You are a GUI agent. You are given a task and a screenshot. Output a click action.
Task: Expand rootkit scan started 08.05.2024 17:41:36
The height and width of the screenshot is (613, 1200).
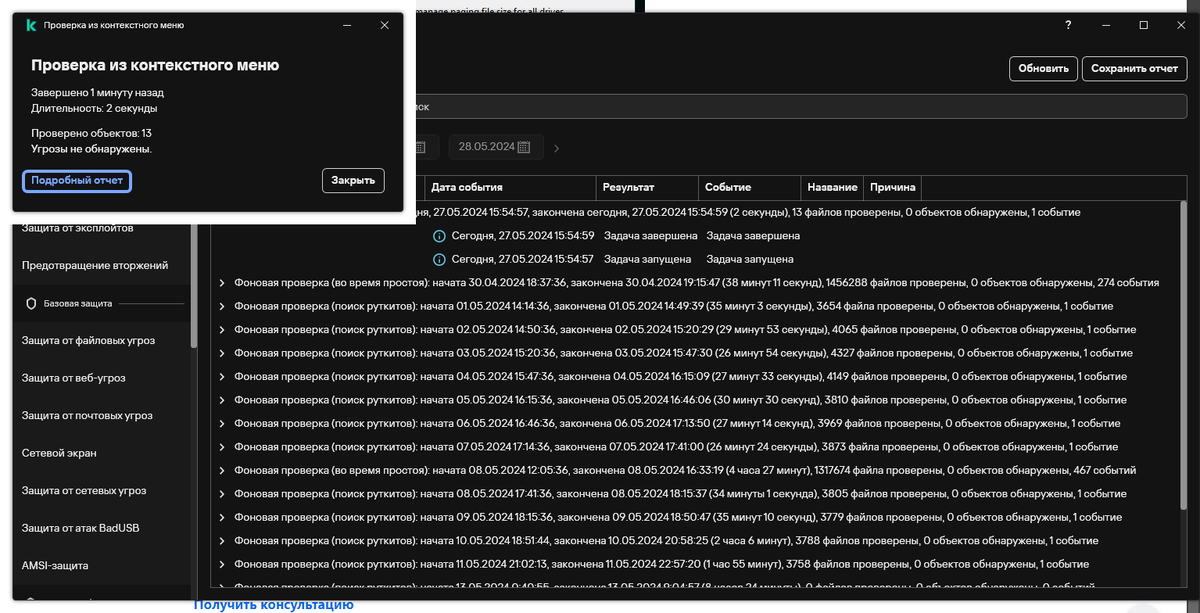point(222,494)
